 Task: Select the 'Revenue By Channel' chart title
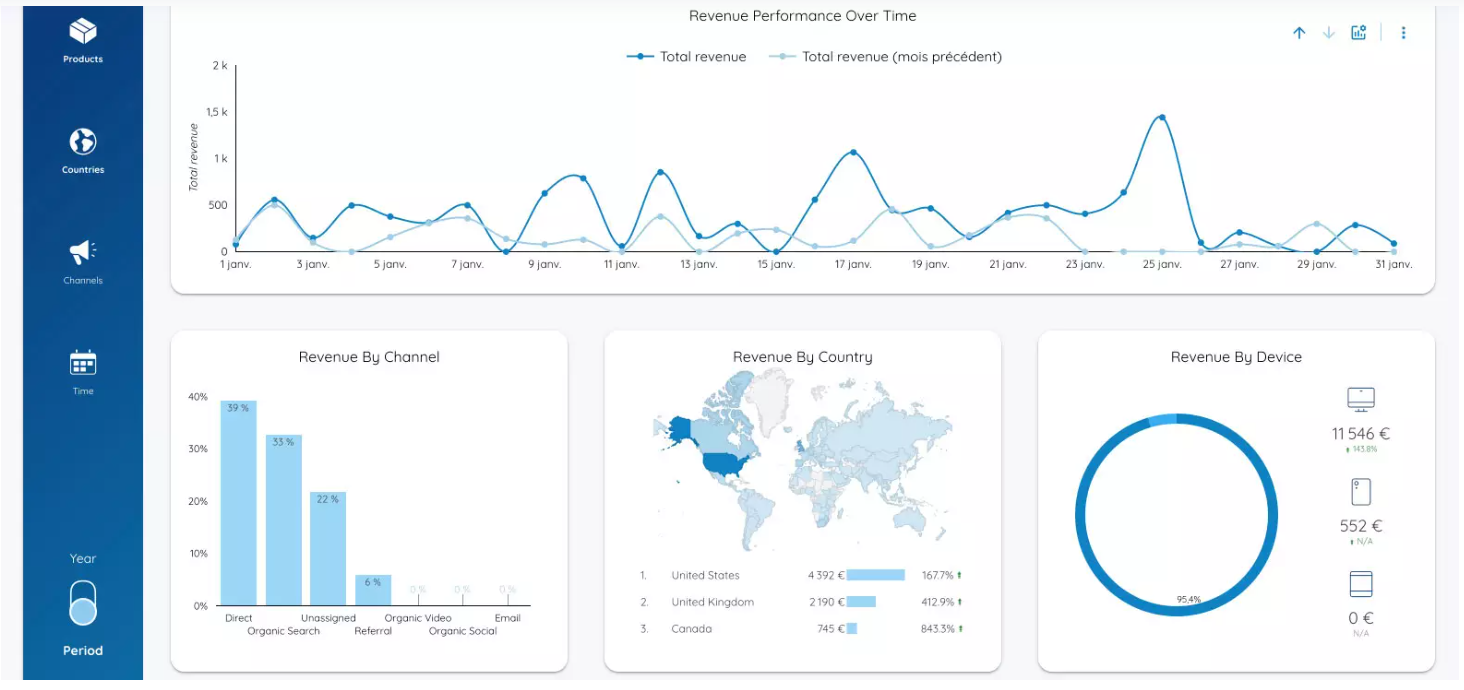coord(369,357)
